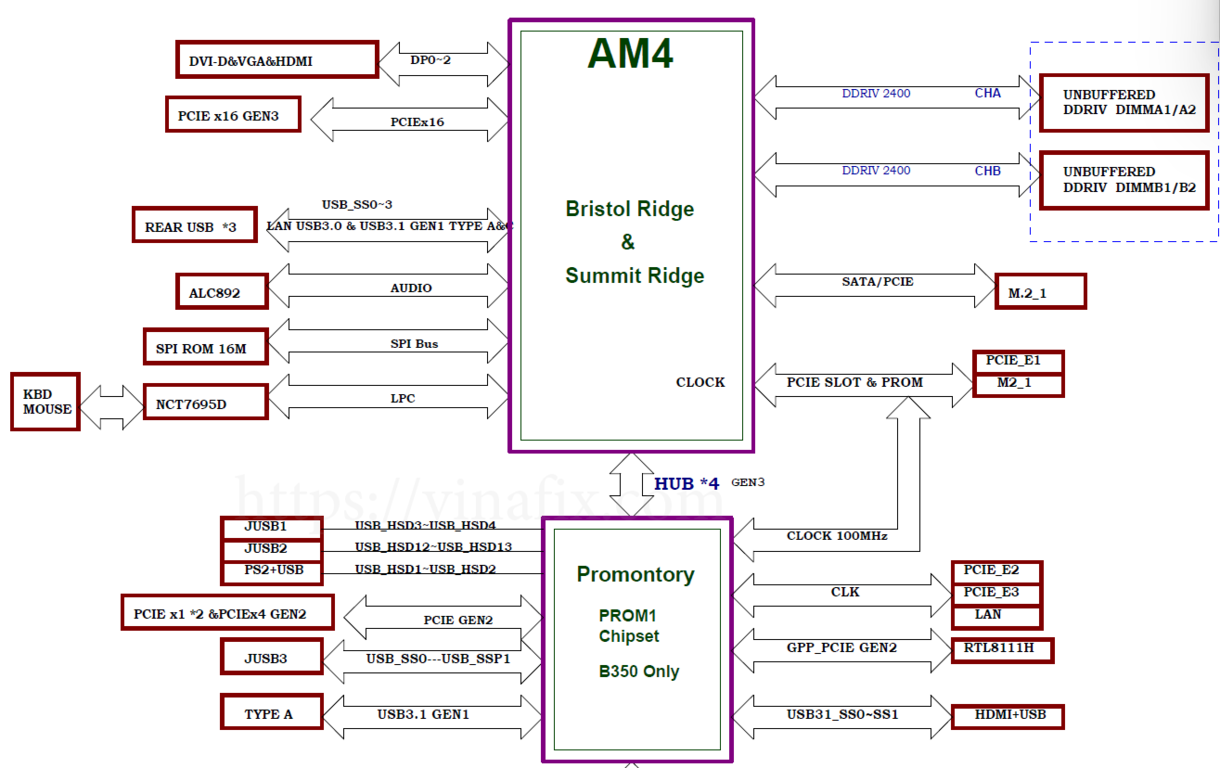This screenshot has height=768, width=1220.
Task: Select the JUSB3 box
Action: click(271, 656)
